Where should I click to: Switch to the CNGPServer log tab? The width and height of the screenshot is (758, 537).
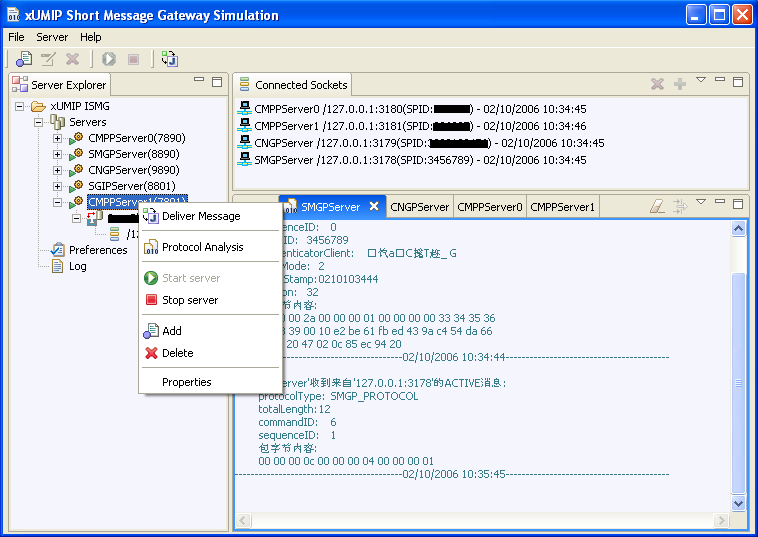tap(420, 207)
